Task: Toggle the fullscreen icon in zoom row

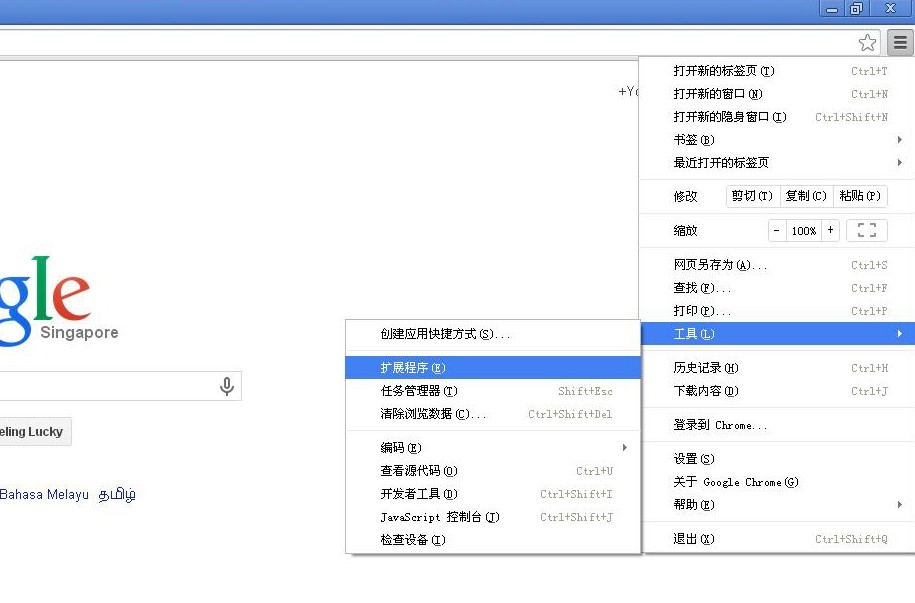Action: pos(866,230)
